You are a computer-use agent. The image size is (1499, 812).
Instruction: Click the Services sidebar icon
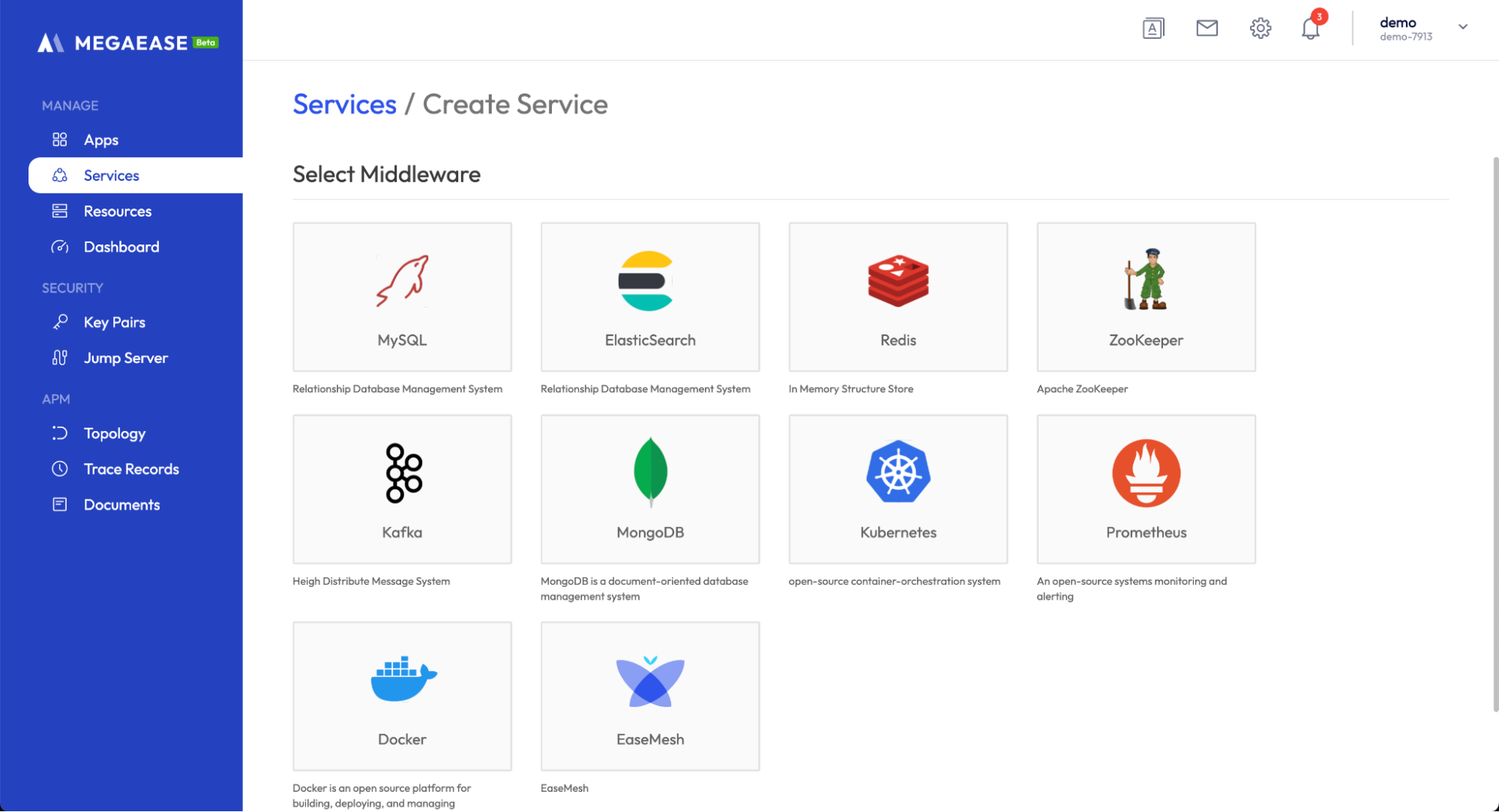[60, 175]
